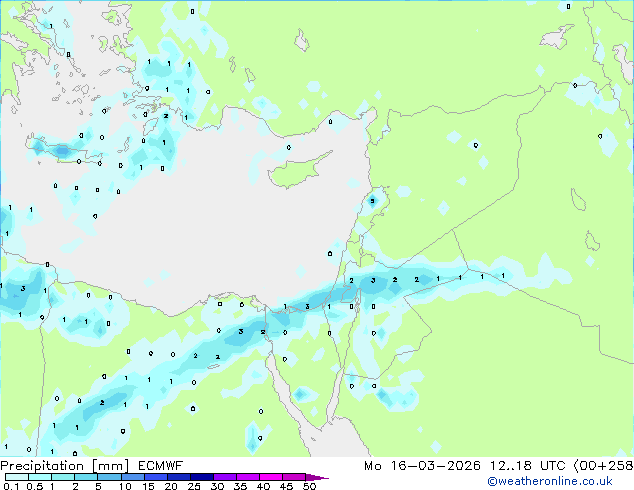Click legend label '45'

286,486
